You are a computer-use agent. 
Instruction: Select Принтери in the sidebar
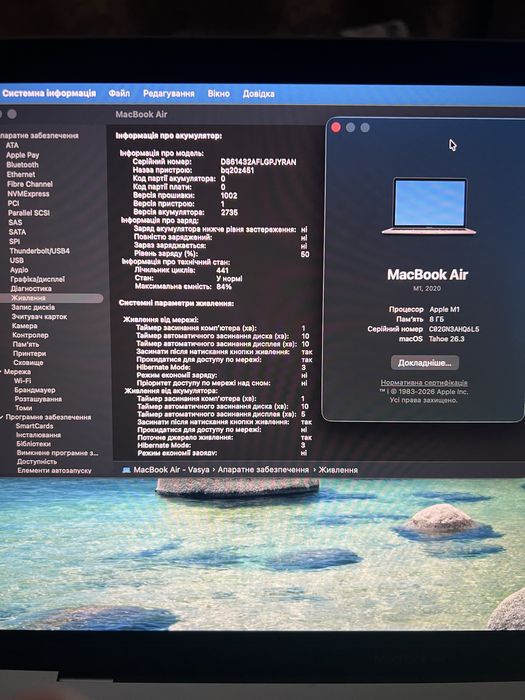pyautogui.click(x=29, y=354)
